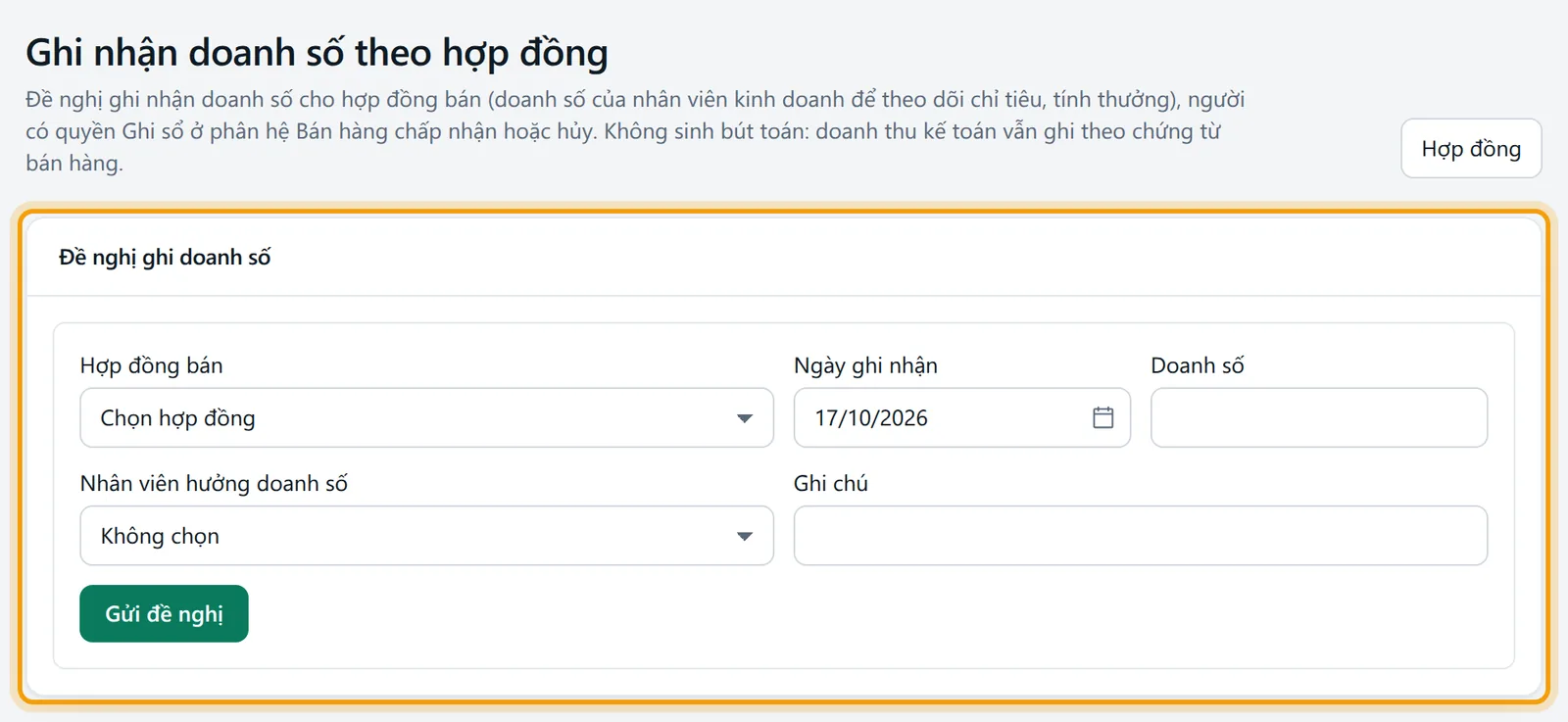Open the Hợp đồng bán dropdown
The width and height of the screenshot is (1568, 722).
pos(426,417)
